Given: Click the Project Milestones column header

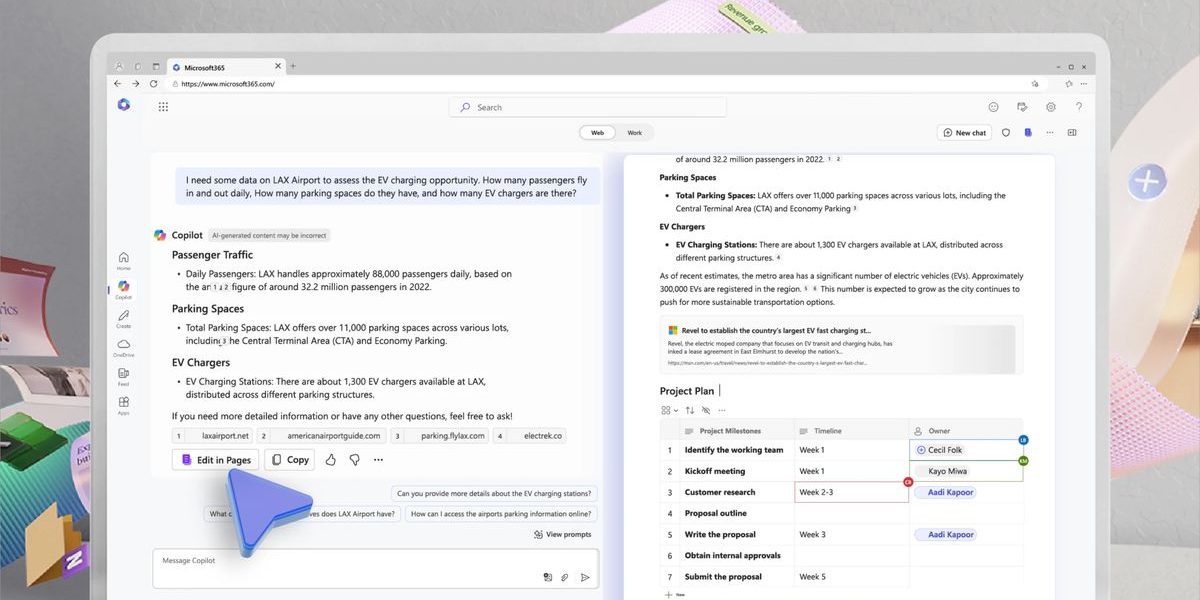Looking at the screenshot, I should [737, 431].
